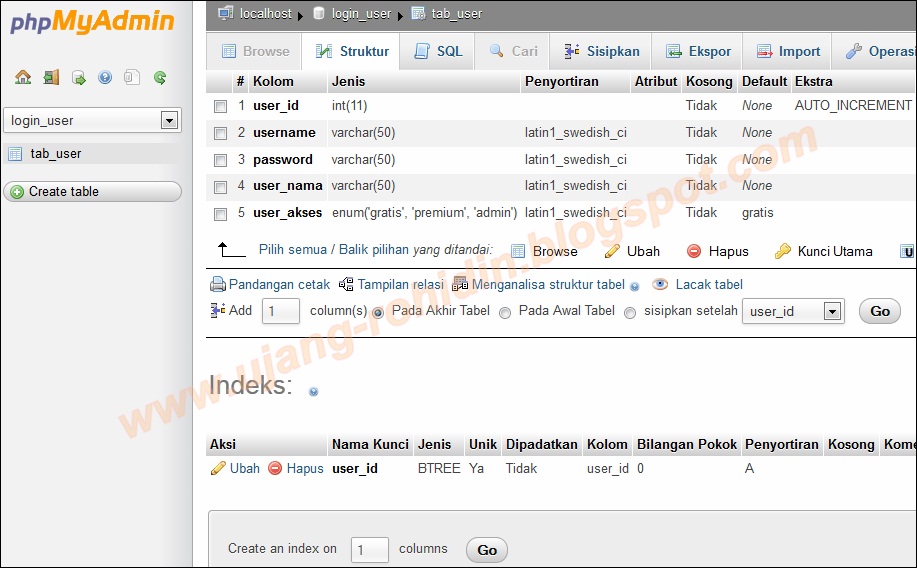This screenshot has height=568, width=917.
Task: Switch to the Struktur tab
Action: point(351,51)
